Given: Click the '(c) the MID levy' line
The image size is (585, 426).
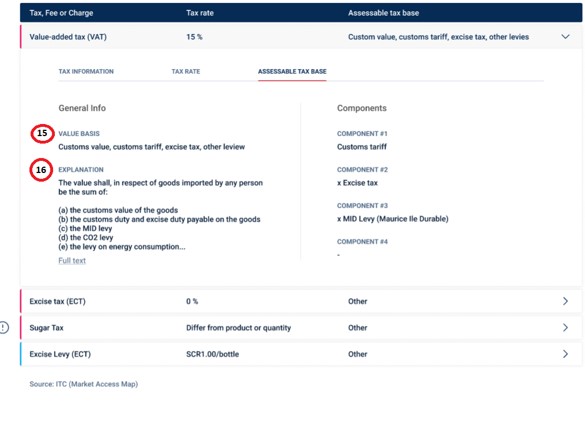Looking at the screenshot, I should [x=85, y=228].
